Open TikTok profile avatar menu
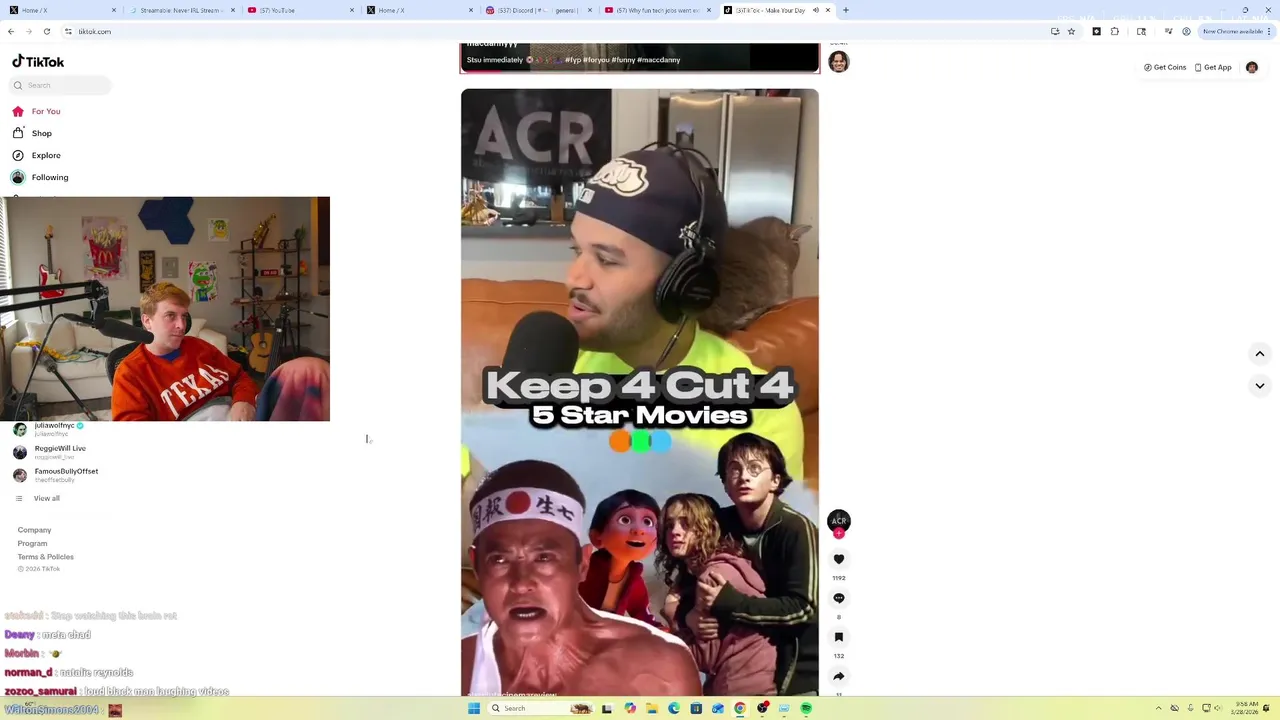Screen dimensions: 1280x720 click(x=1252, y=67)
